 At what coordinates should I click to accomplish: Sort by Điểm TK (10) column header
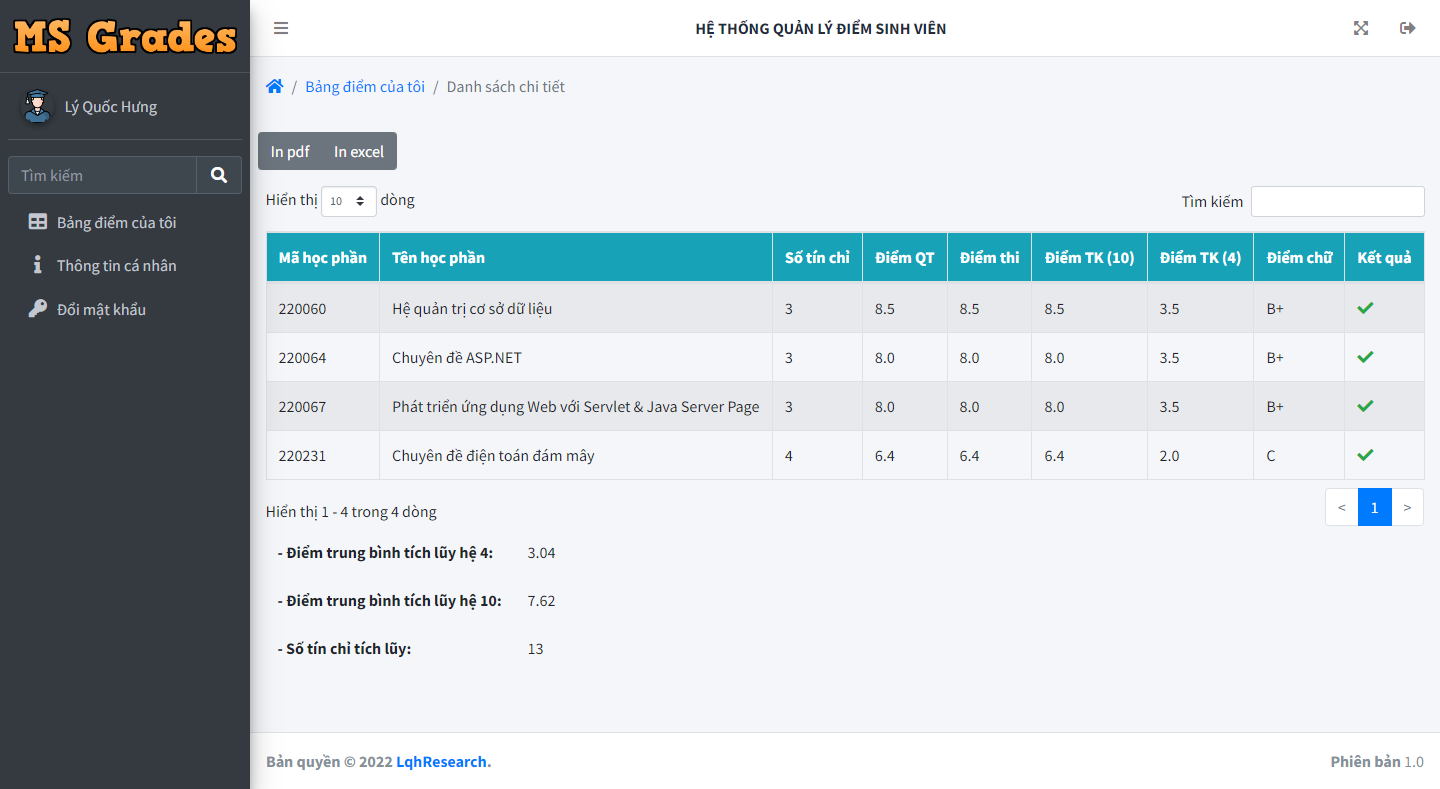coord(1089,258)
